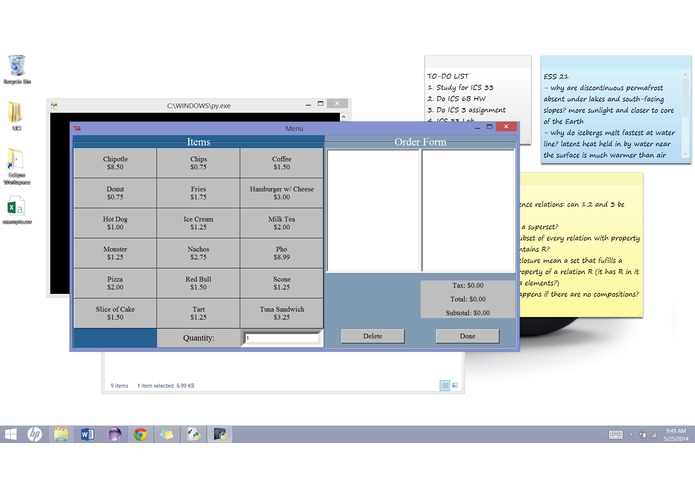Maximize the py.exe console window
Image resolution: width=695 pixels, height=494 pixels.
(x=320, y=105)
